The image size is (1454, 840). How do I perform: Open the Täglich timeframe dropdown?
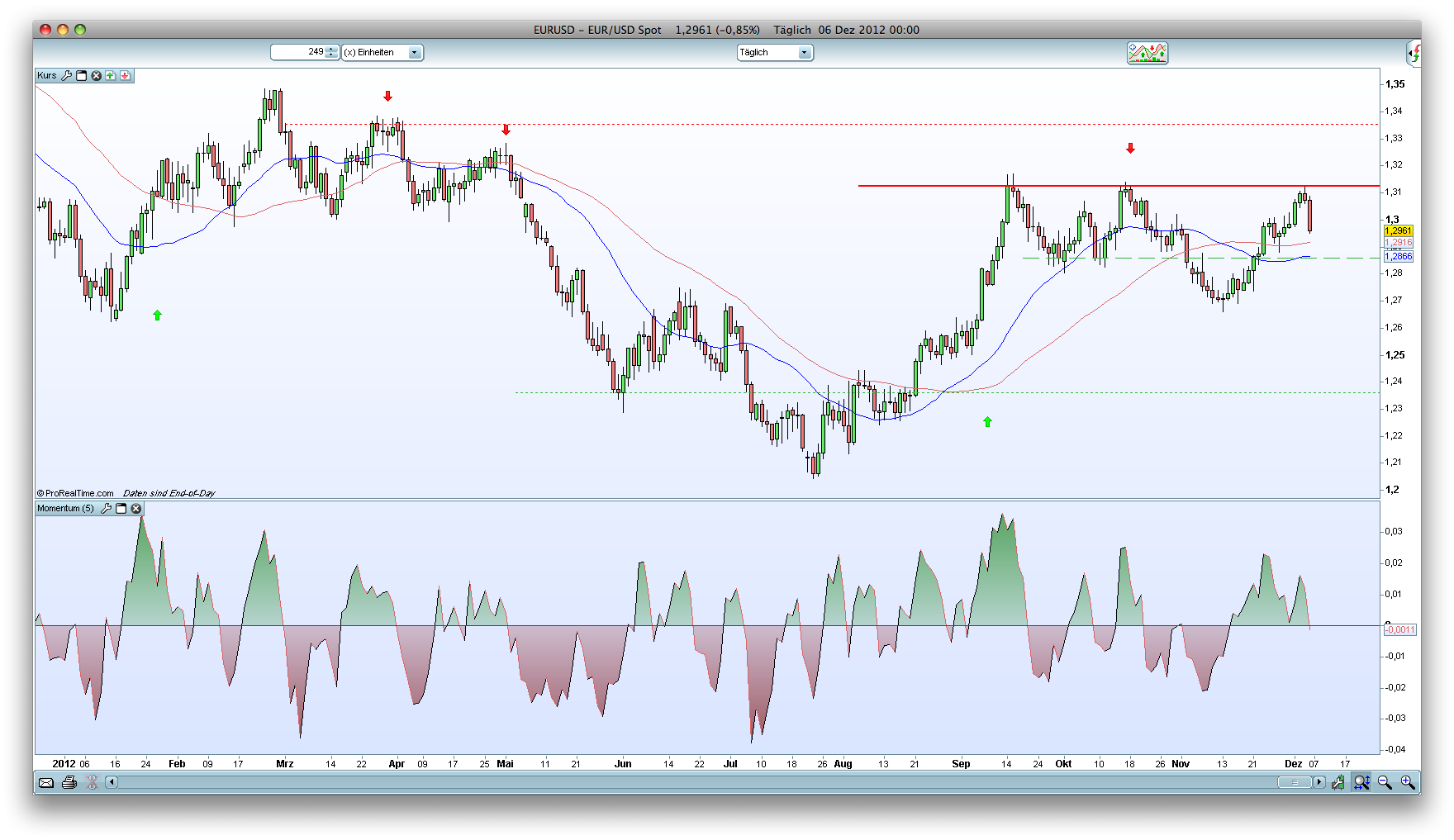tap(803, 53)
